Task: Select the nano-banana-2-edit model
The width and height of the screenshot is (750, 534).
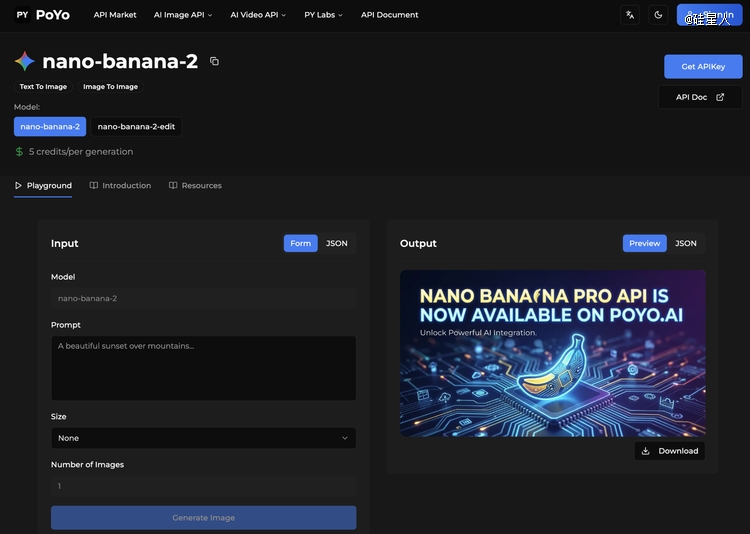Action: 137,127
